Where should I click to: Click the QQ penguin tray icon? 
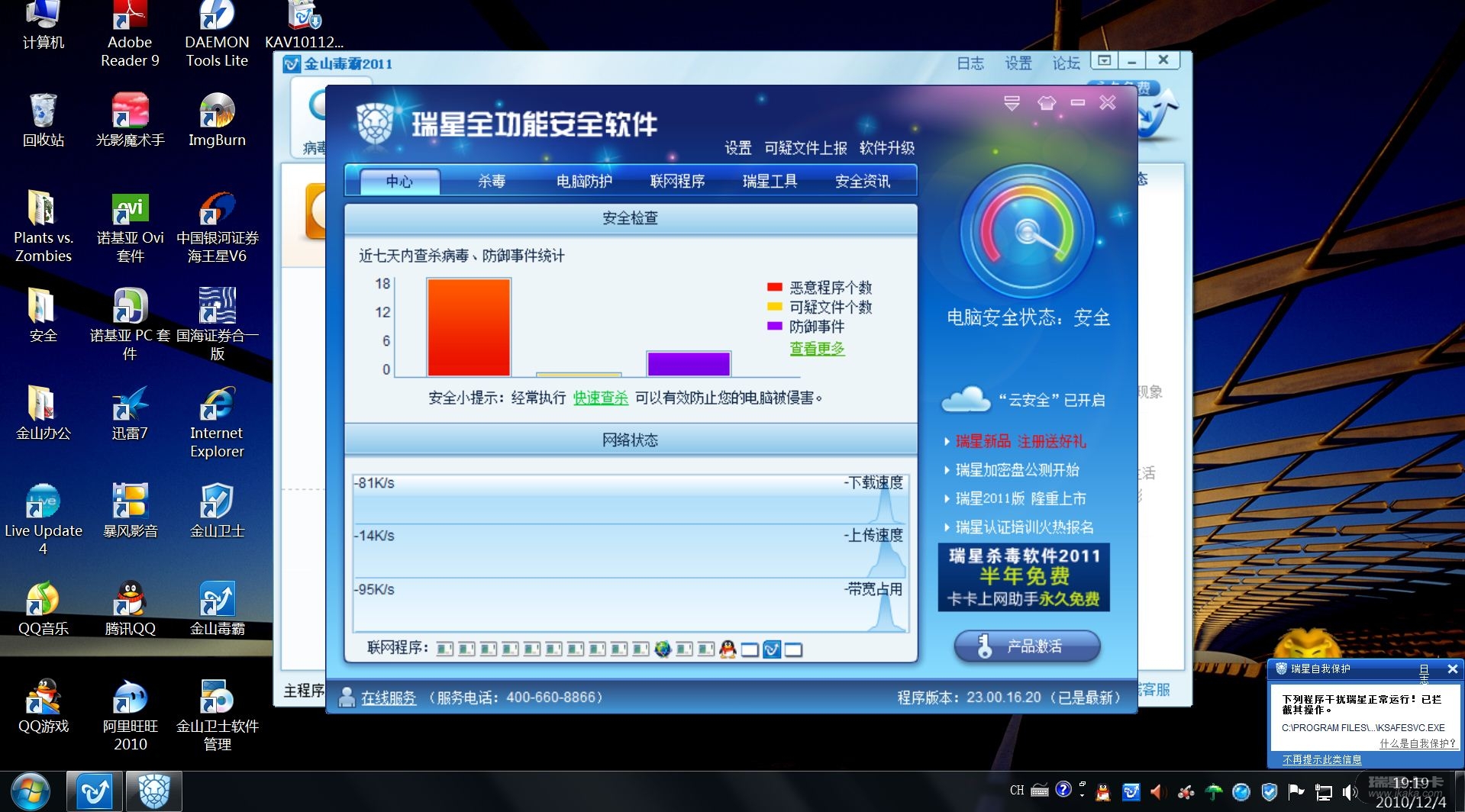[1103, 792]
